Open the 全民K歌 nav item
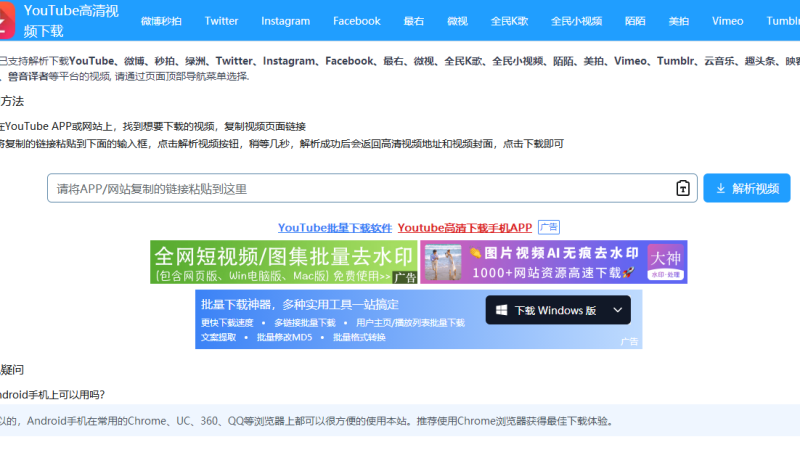 tap(509, 21)
